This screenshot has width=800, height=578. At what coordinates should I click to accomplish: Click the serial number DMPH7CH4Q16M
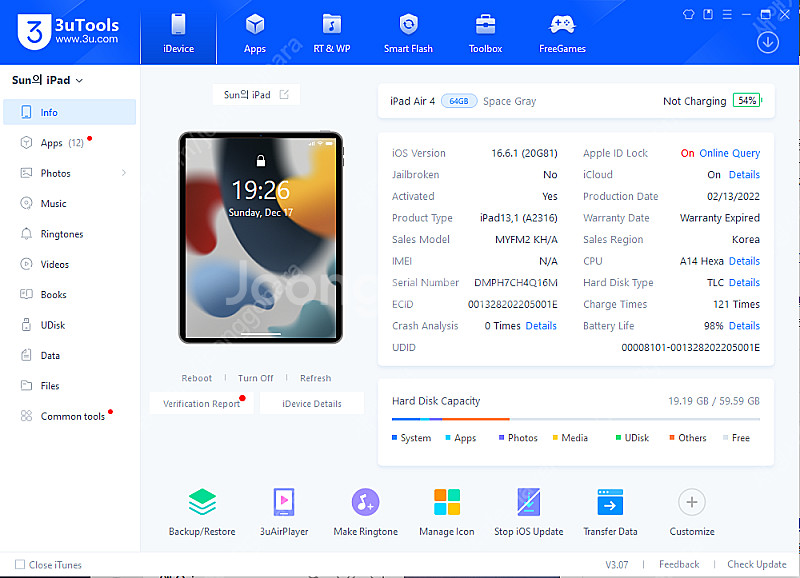516,282
